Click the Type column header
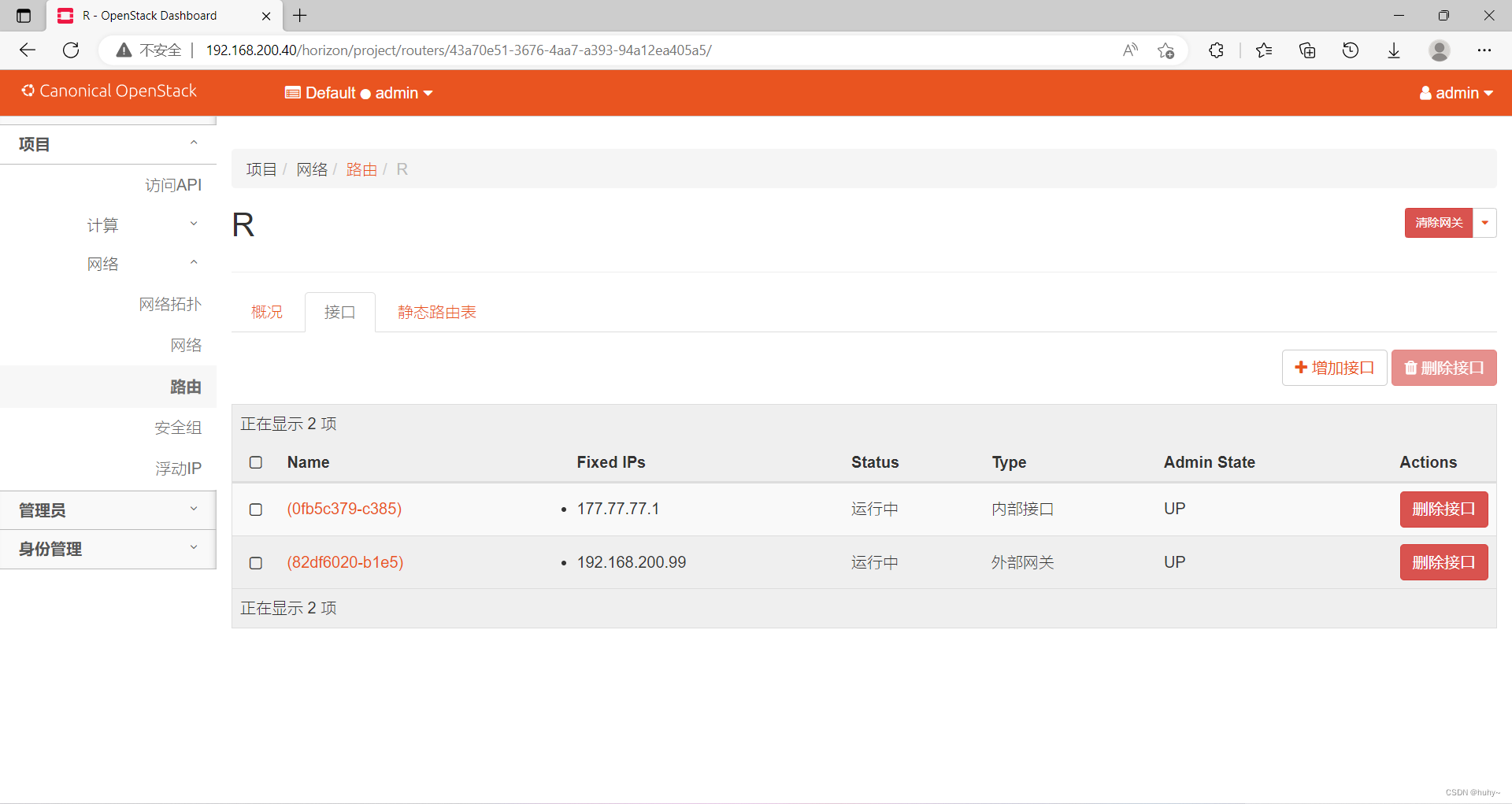 [x=1009, y=462]
